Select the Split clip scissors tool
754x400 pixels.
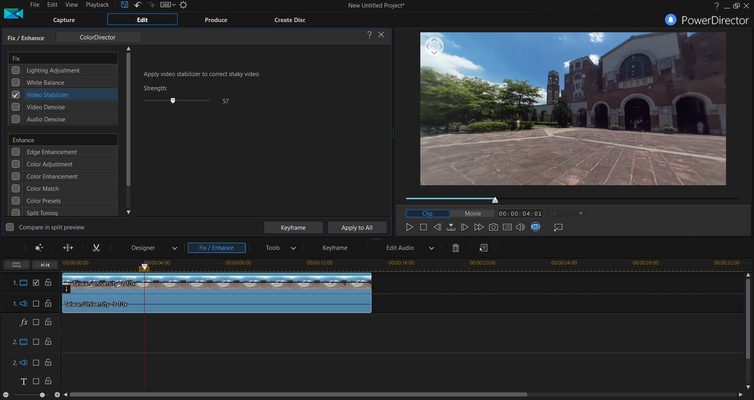(x=96, y=247)
